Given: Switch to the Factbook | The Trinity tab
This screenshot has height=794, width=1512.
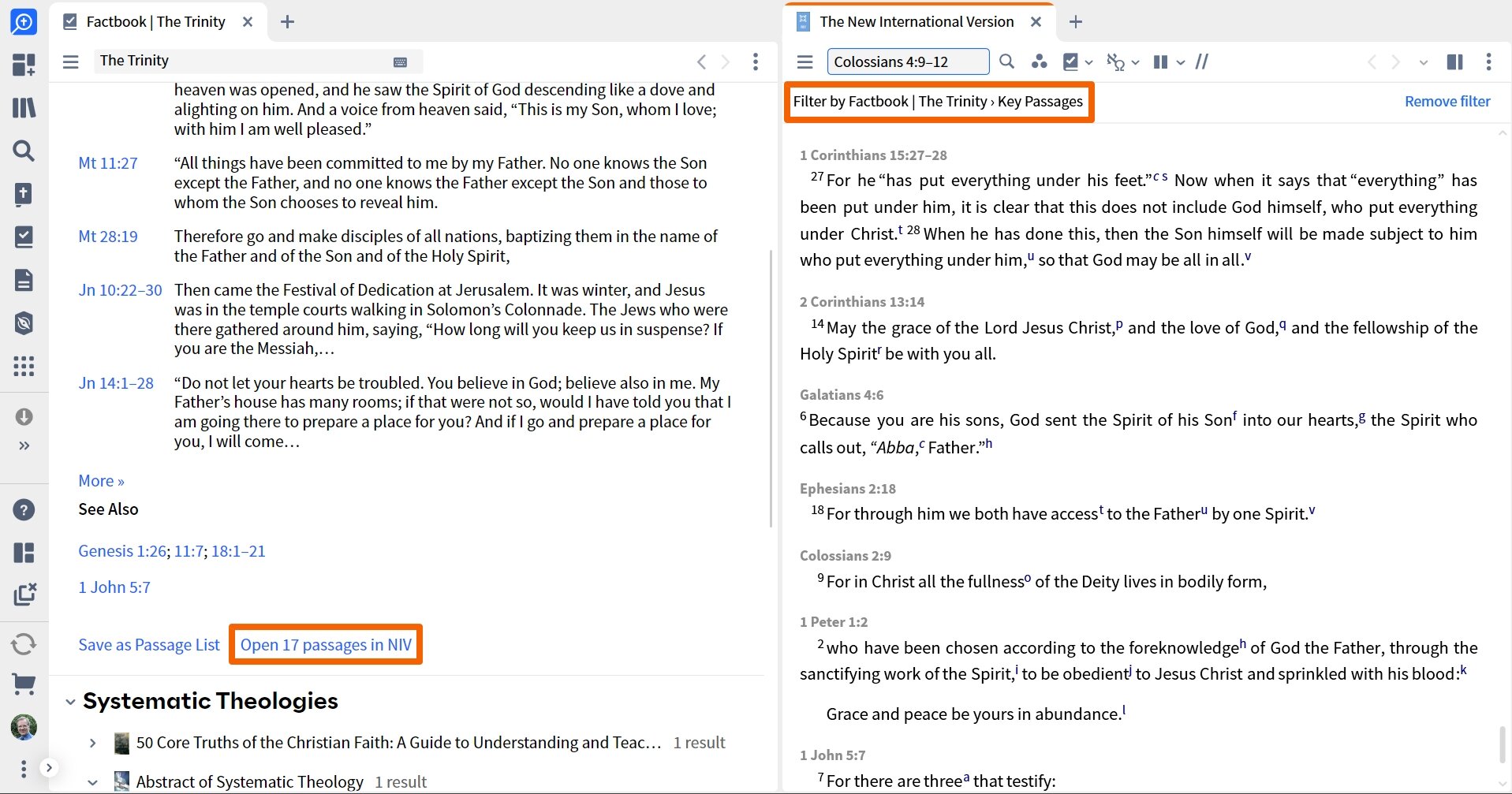Looking at the screenshot, I should click(x=155, y=22).
